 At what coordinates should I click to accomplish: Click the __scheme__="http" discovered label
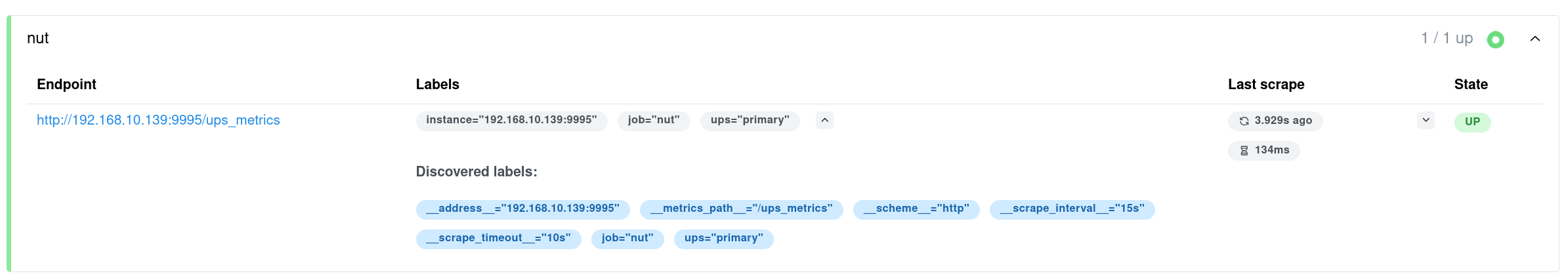click(916, 209)
